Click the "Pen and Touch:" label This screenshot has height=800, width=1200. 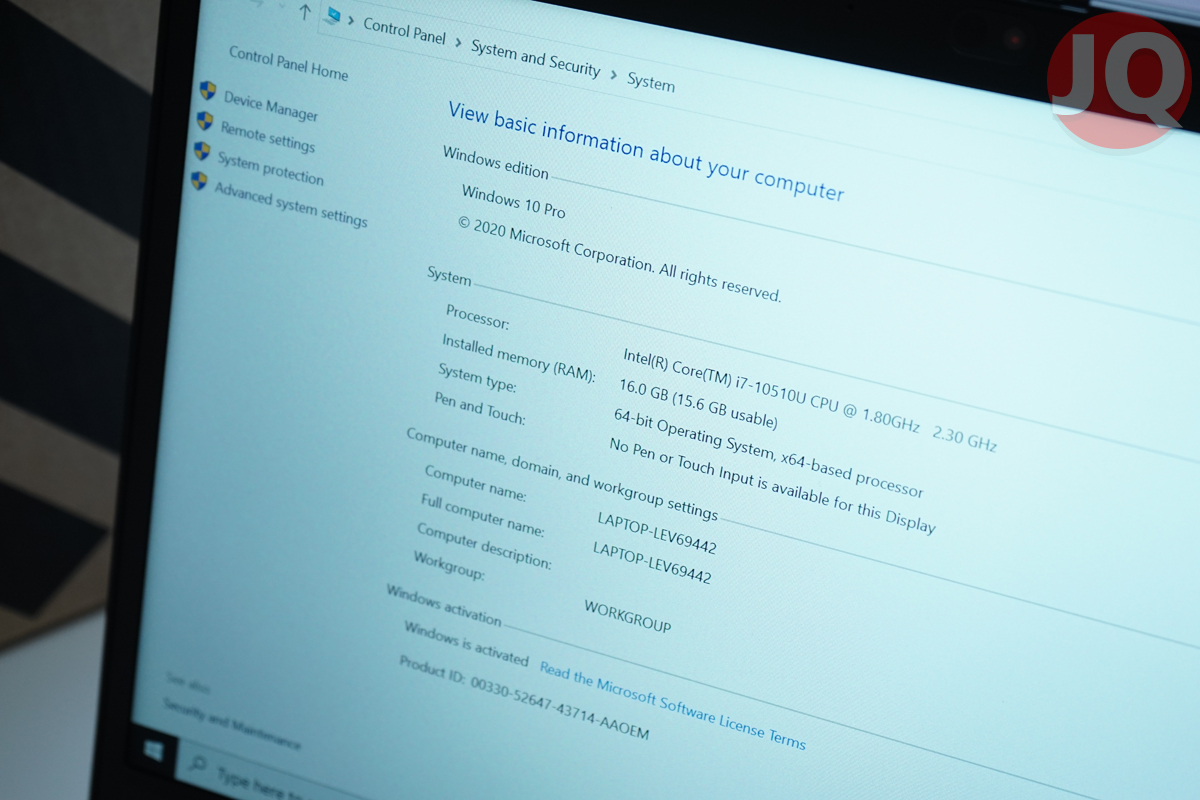(x=480, y=409)
